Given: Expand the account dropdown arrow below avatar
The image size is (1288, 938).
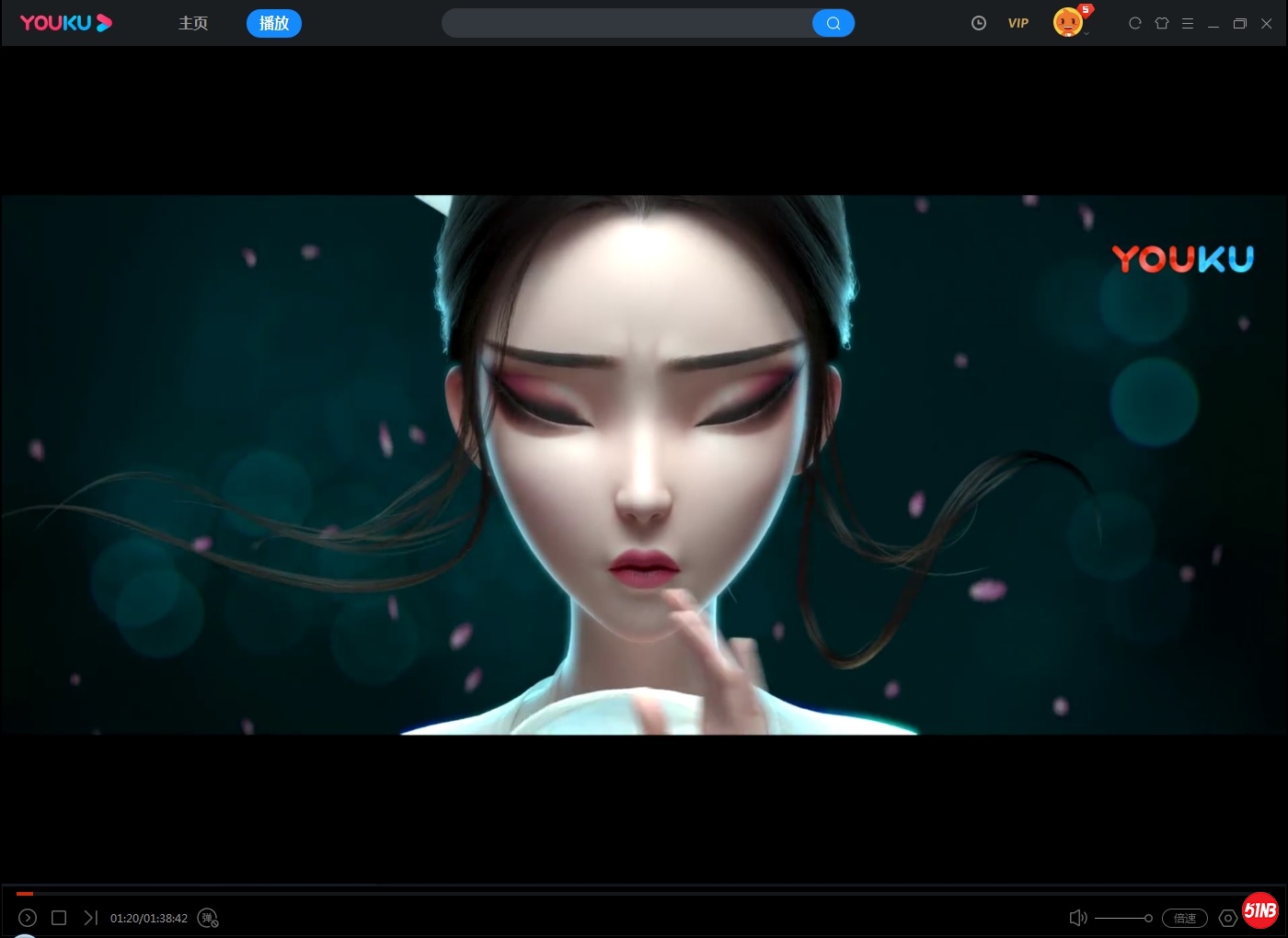Looking at the screenshot, I should coord(1087,34).
